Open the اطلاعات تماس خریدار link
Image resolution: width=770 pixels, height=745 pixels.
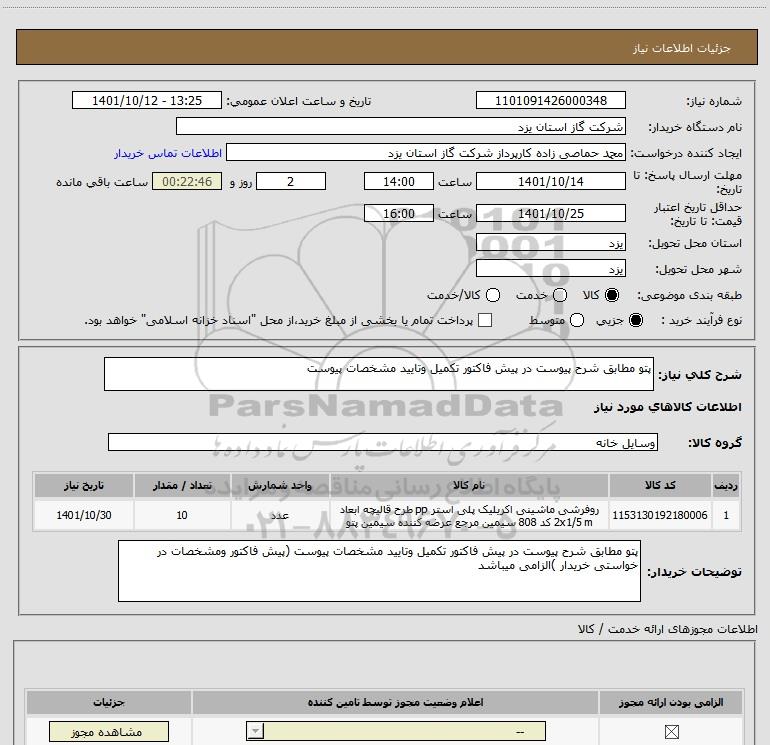pos(168,153)
